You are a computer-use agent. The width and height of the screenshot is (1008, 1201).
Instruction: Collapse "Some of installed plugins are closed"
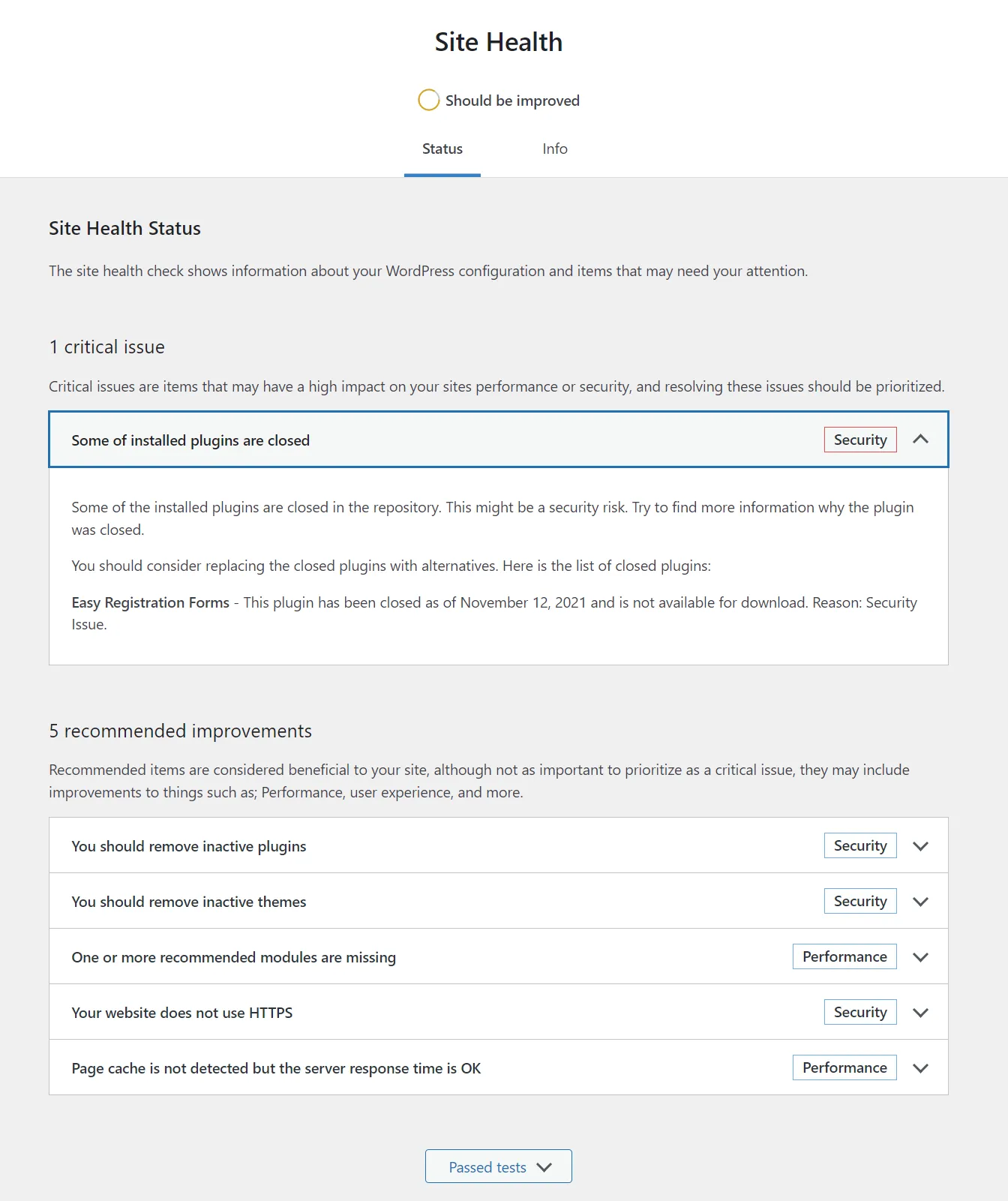190,440
